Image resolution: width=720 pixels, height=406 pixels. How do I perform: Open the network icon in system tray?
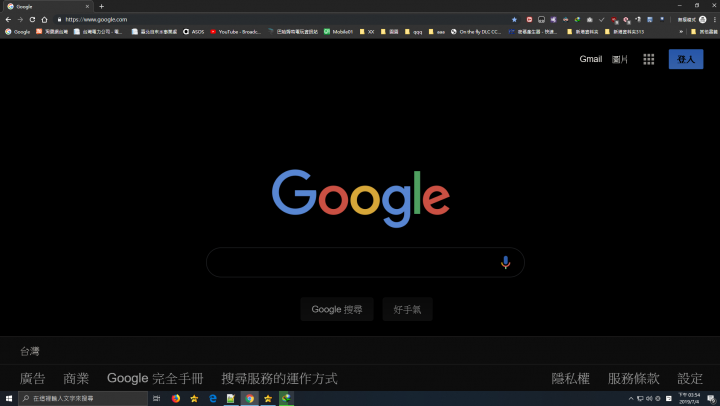click(x=640, y=398)
